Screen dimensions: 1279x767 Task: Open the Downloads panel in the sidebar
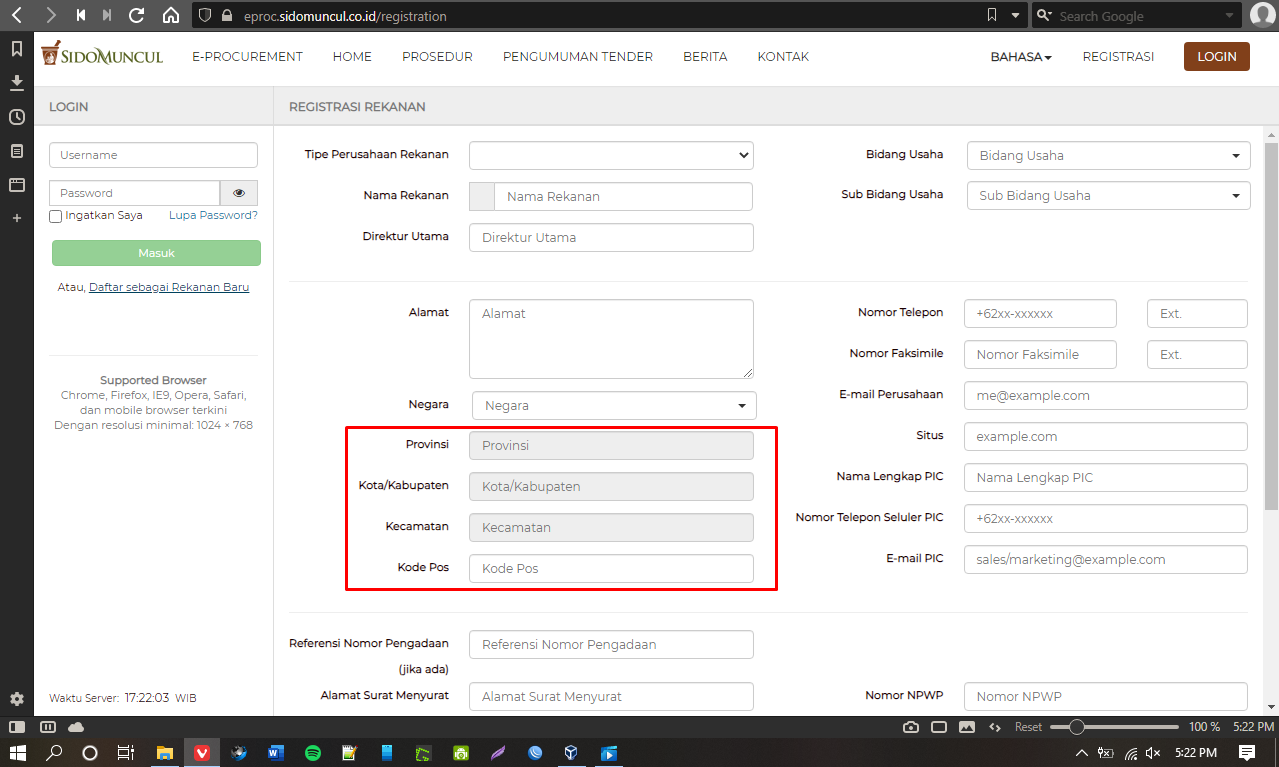click(17, 83)
